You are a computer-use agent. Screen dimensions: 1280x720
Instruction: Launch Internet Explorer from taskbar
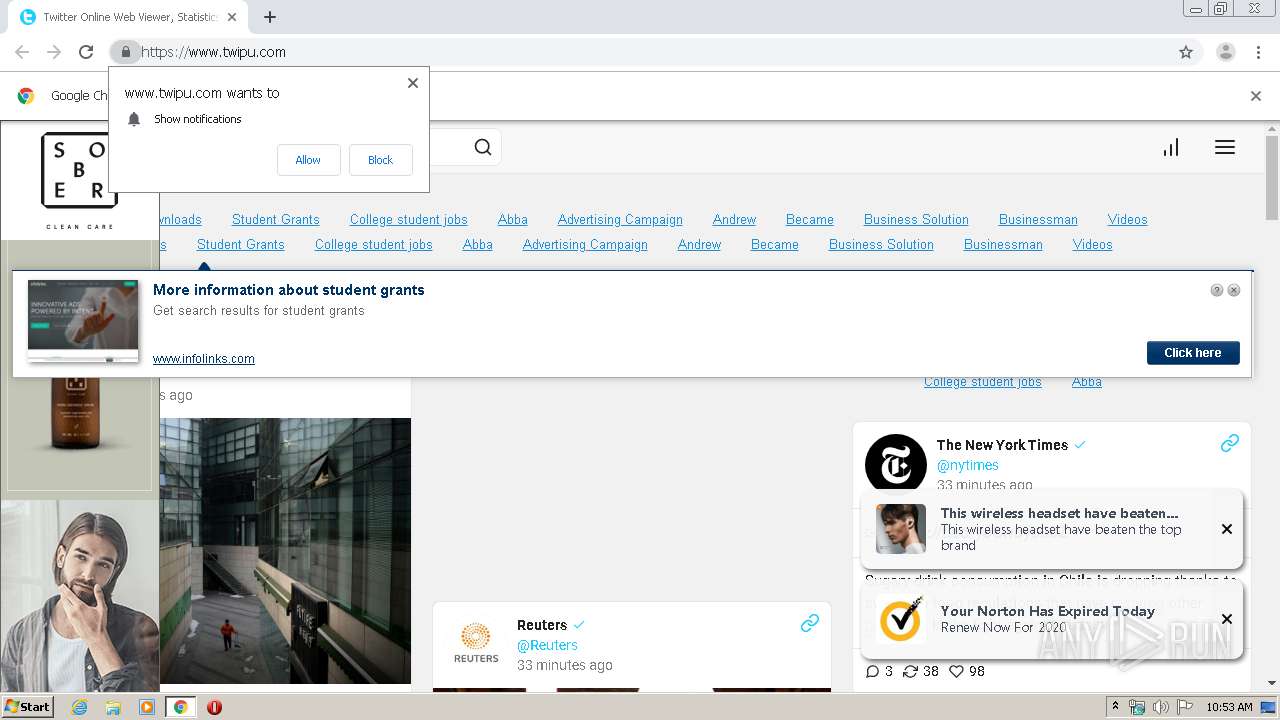coord(80,707)
